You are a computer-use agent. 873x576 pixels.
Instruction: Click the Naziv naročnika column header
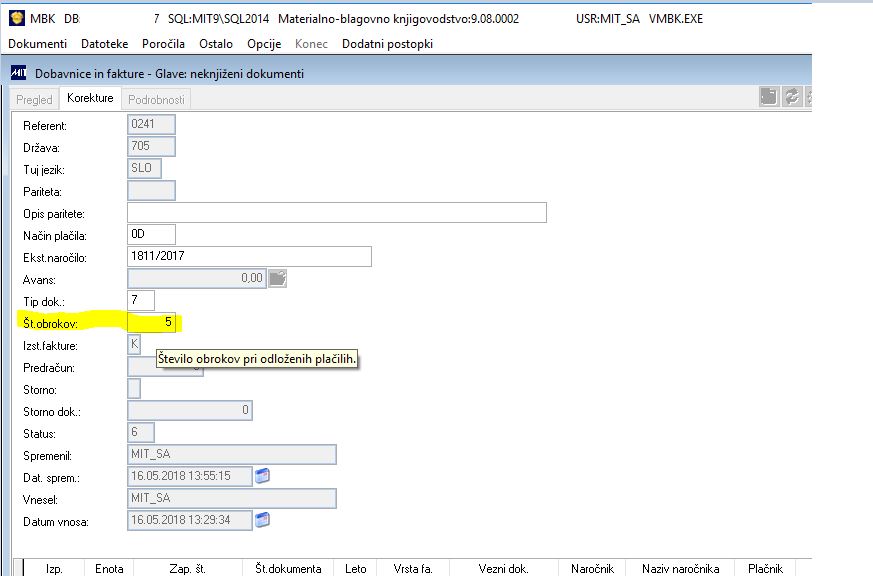[680, 568]
